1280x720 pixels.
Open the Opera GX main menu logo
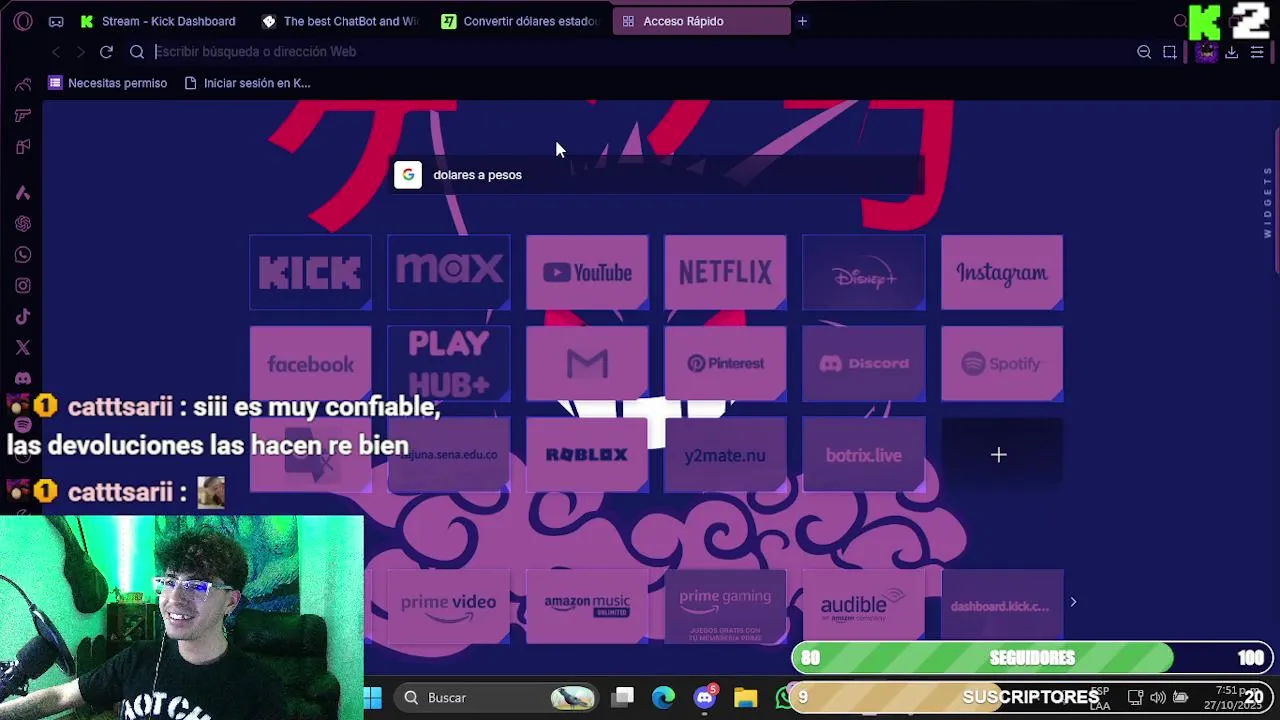(23, 21)
